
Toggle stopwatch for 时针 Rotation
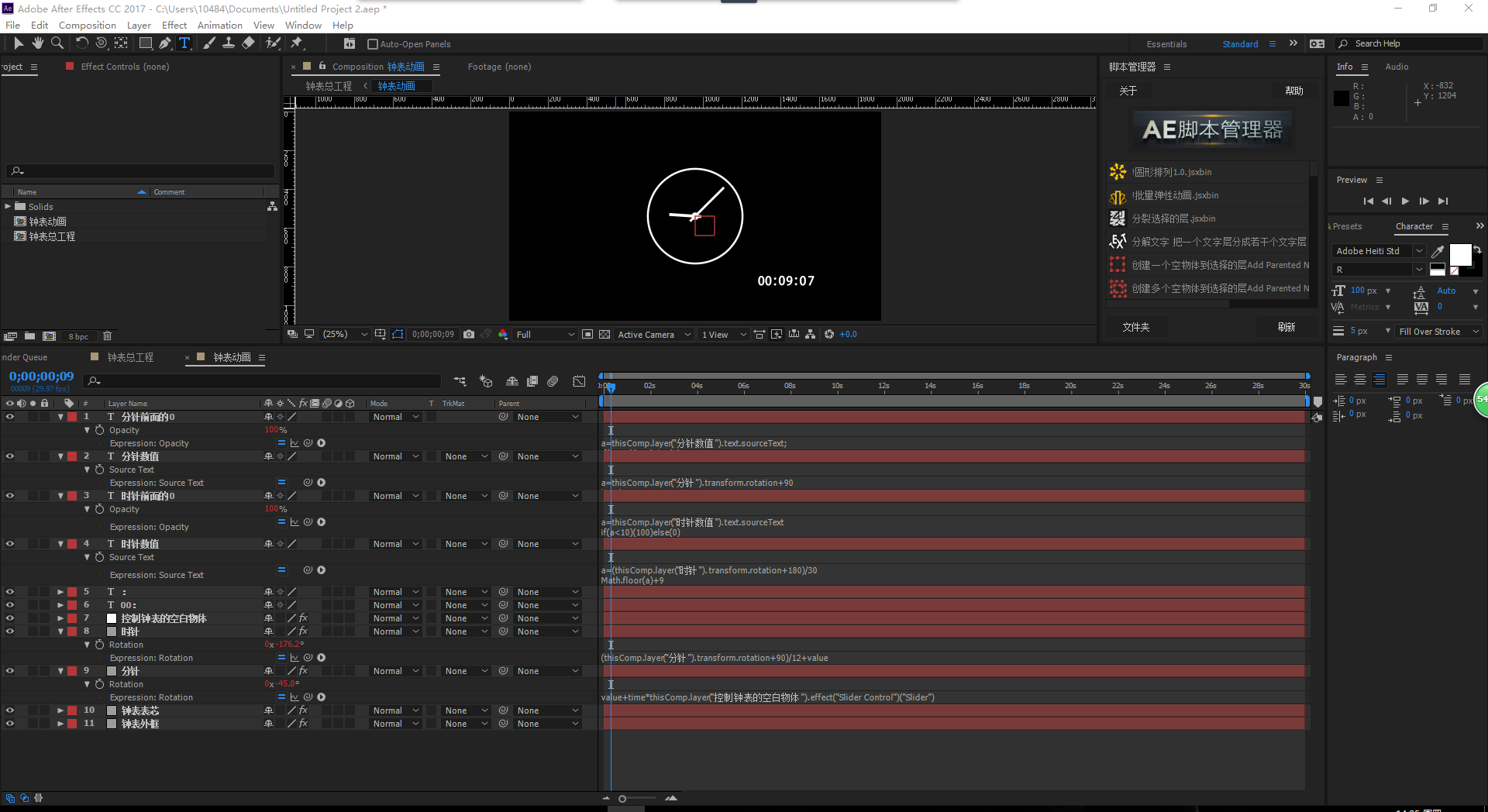pos(100,645)
